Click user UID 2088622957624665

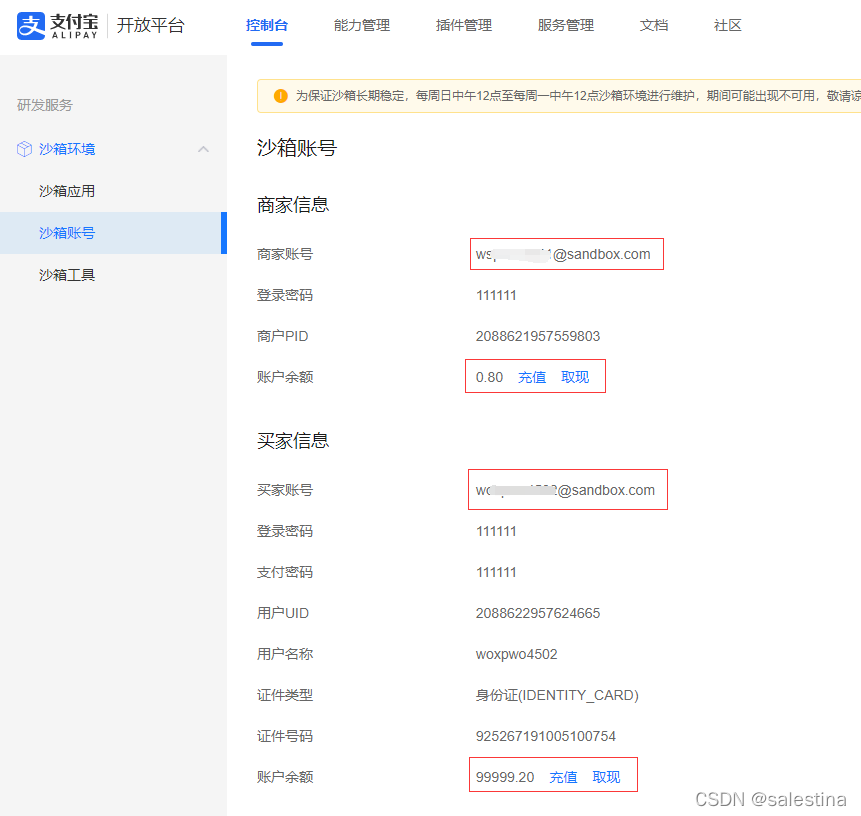(538, 613)
